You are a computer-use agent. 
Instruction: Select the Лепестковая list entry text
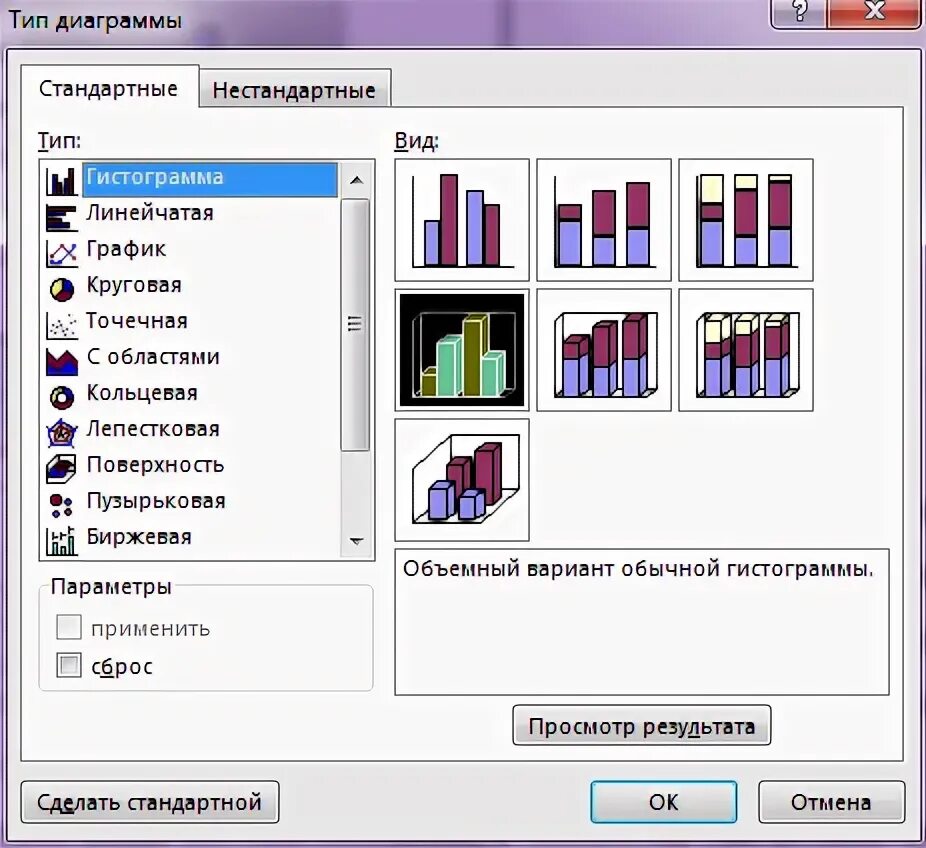[x=153, y=429]
